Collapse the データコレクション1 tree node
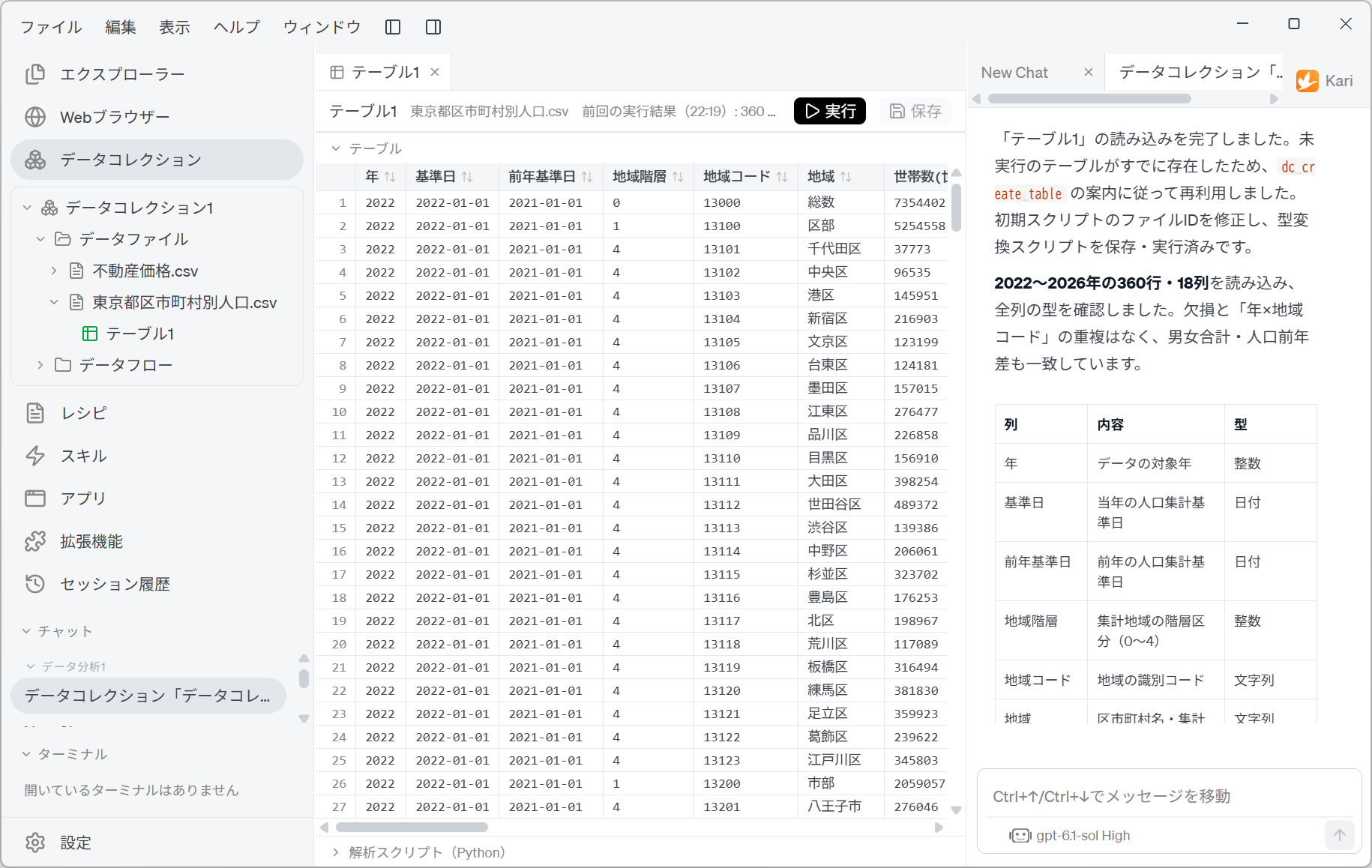The width and height of the screenshot is (1372, 868). coord(27,208)
